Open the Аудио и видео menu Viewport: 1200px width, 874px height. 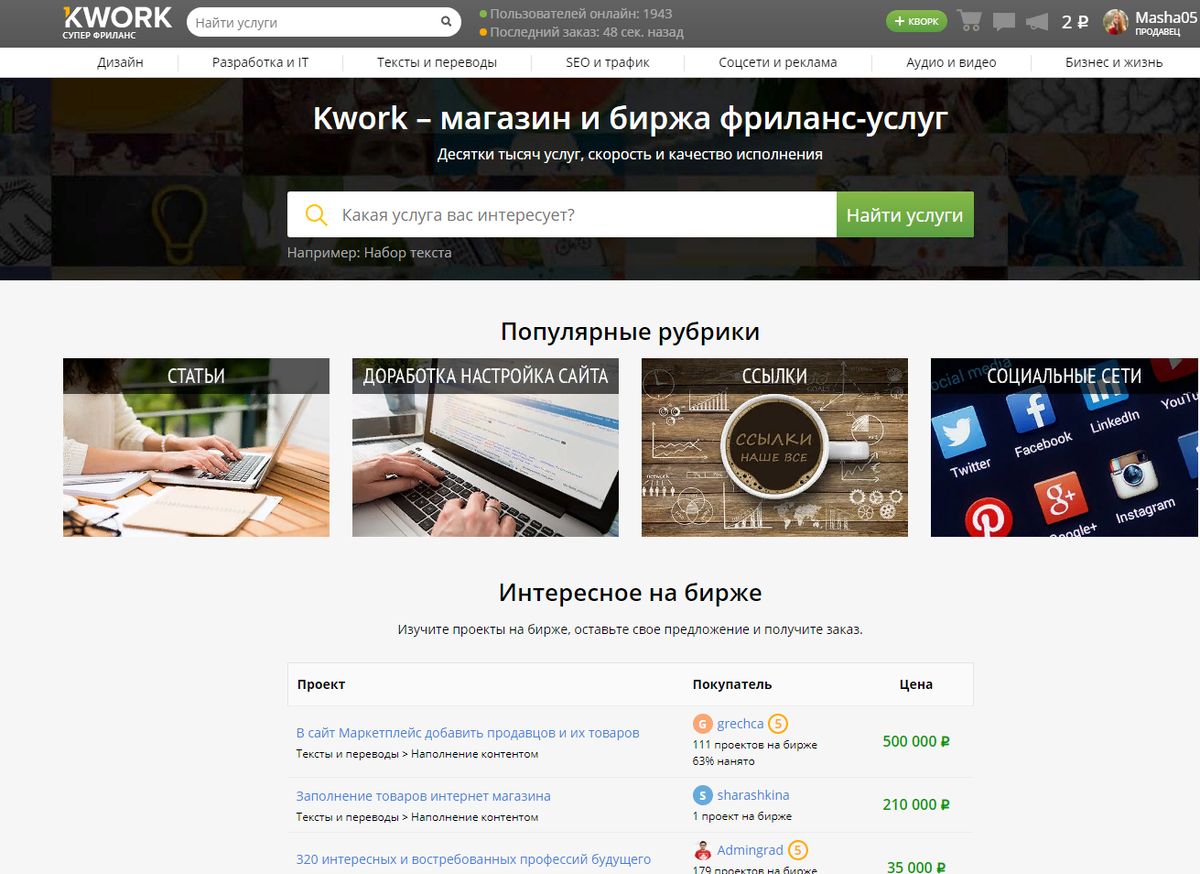[x=952, y=62]
